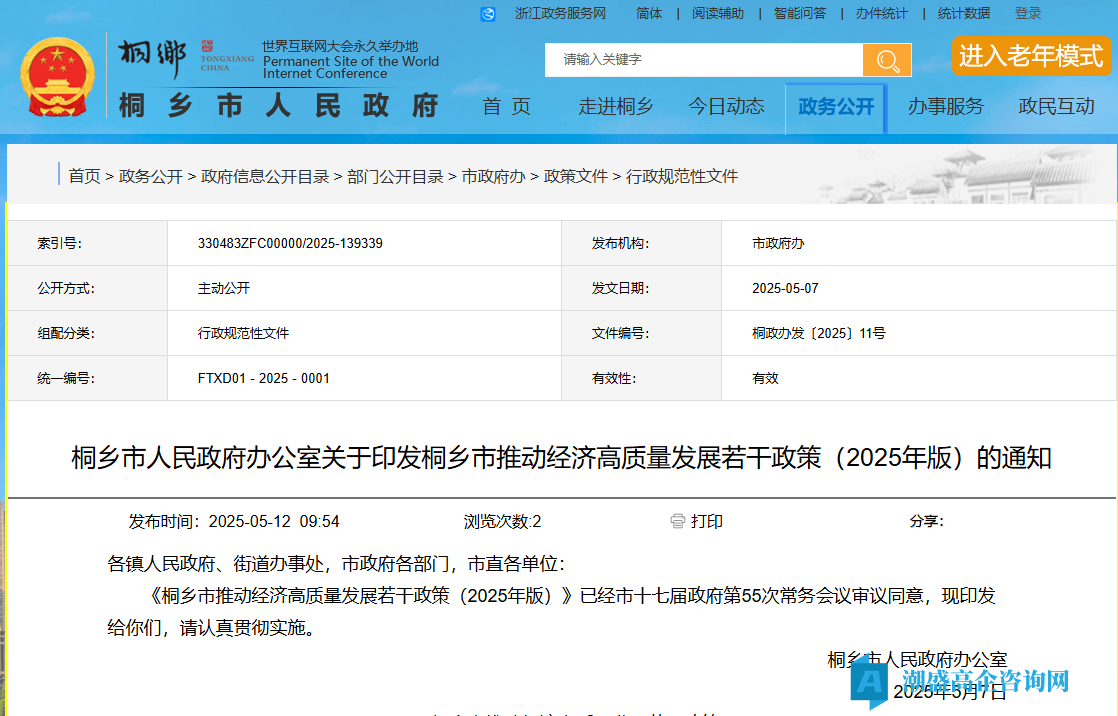Image resolution: width=1118 pixels, height=716 pixels.
Task: Click 政务公开 in the breadcrumb
Action: (x=150, y=176)
